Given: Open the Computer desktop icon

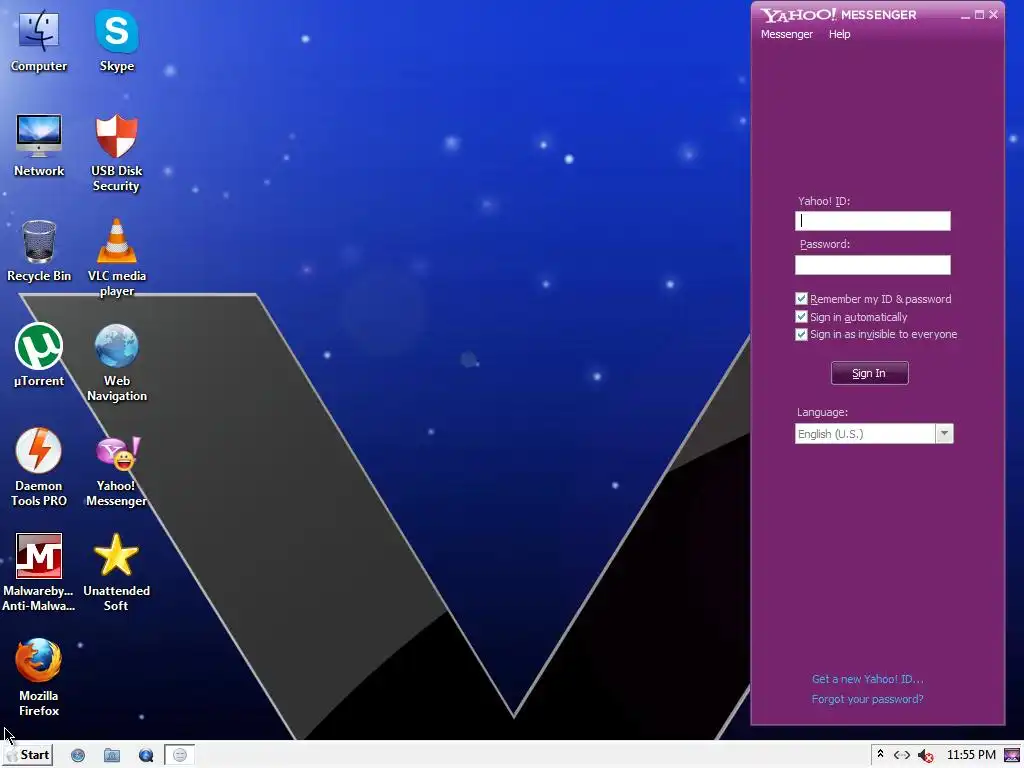Looking at the screenshot, I should pyautogui.click(x=39, y=41).
